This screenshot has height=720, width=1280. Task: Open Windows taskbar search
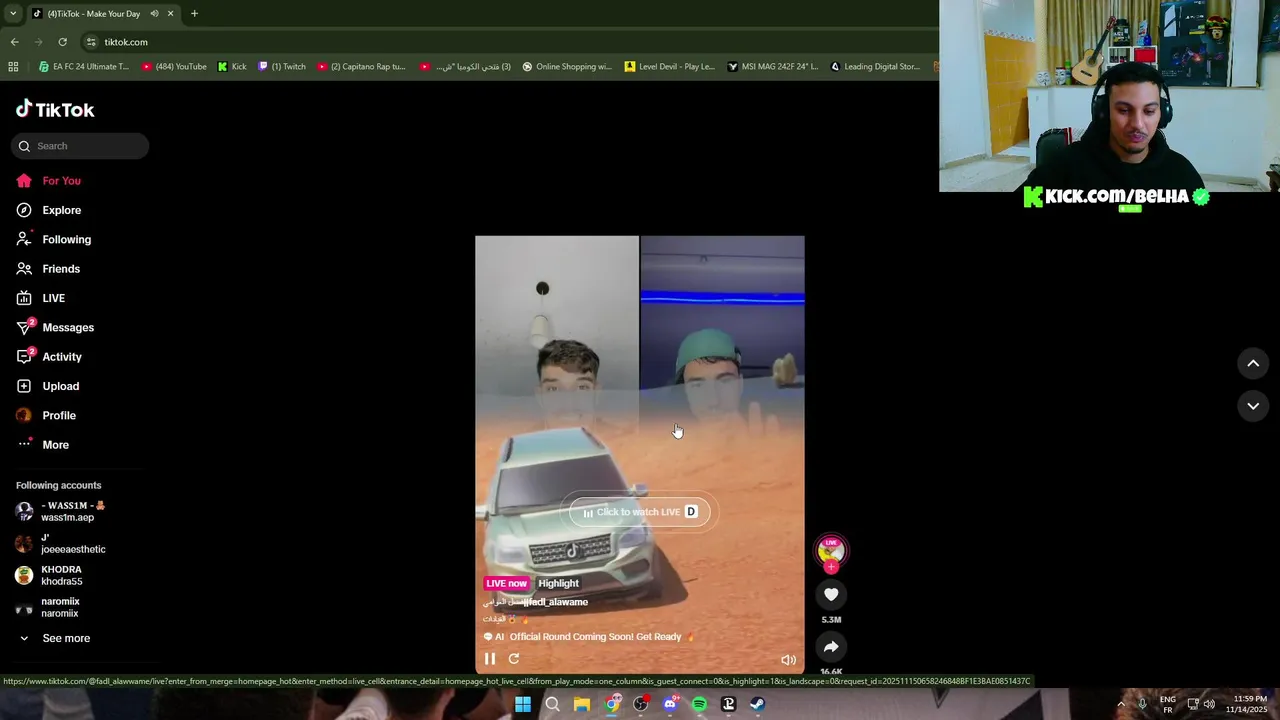click(x=552, y=704)
